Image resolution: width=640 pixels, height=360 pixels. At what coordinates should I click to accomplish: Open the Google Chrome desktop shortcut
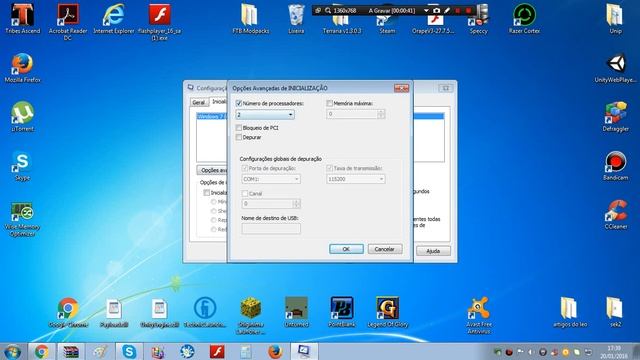pyautogui.click(x=68, y=313)
